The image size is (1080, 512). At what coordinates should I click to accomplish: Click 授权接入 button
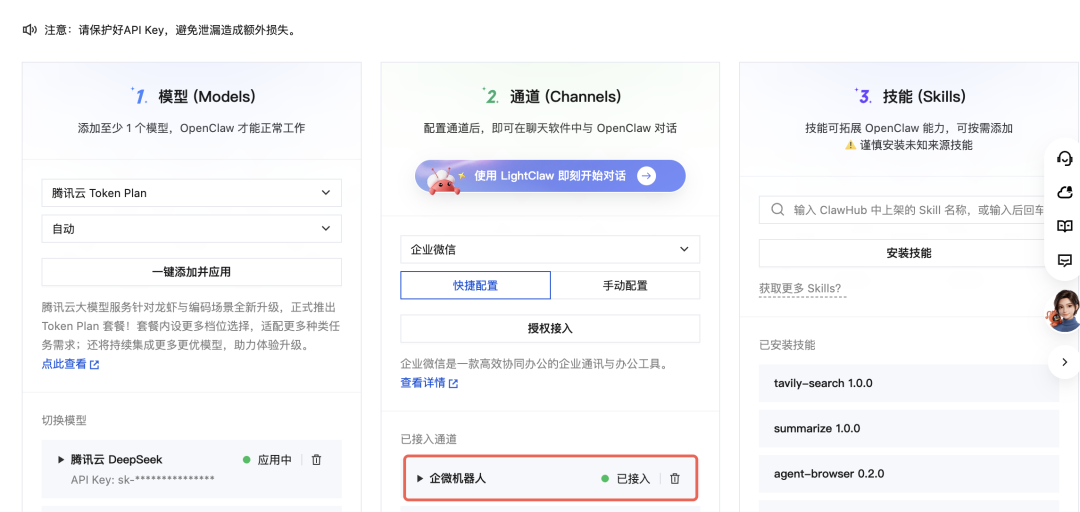550,329
